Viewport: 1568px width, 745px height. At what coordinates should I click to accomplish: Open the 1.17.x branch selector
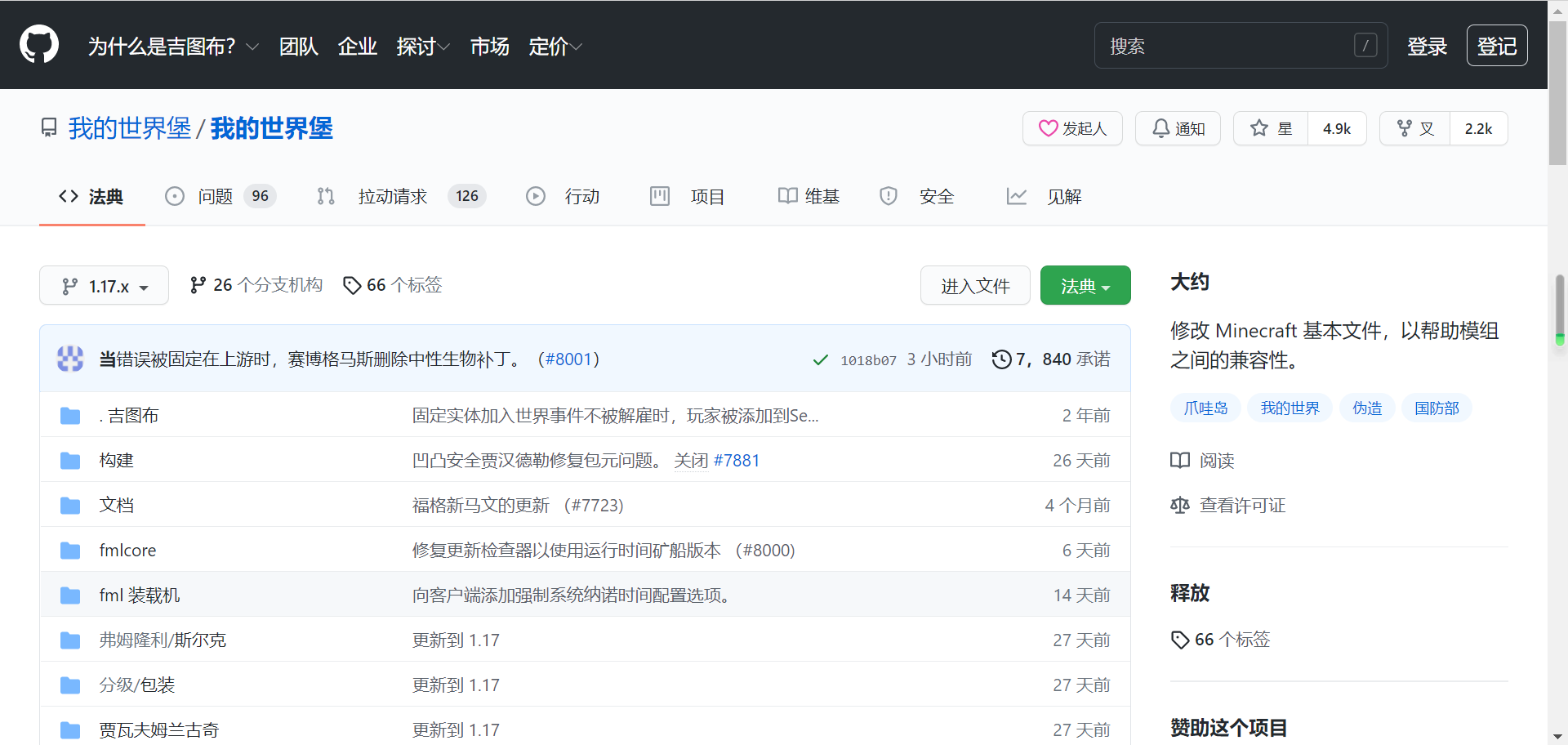[x=105, y=285]
